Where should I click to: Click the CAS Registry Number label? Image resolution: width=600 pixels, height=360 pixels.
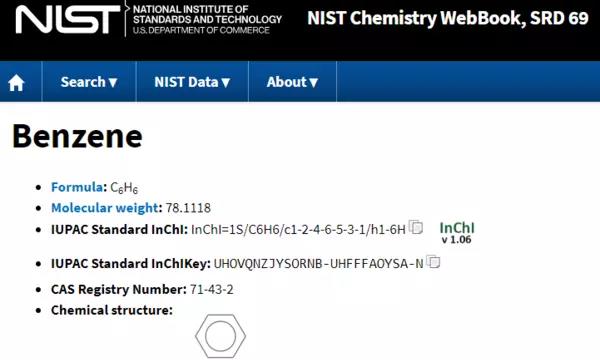[119, 290]
